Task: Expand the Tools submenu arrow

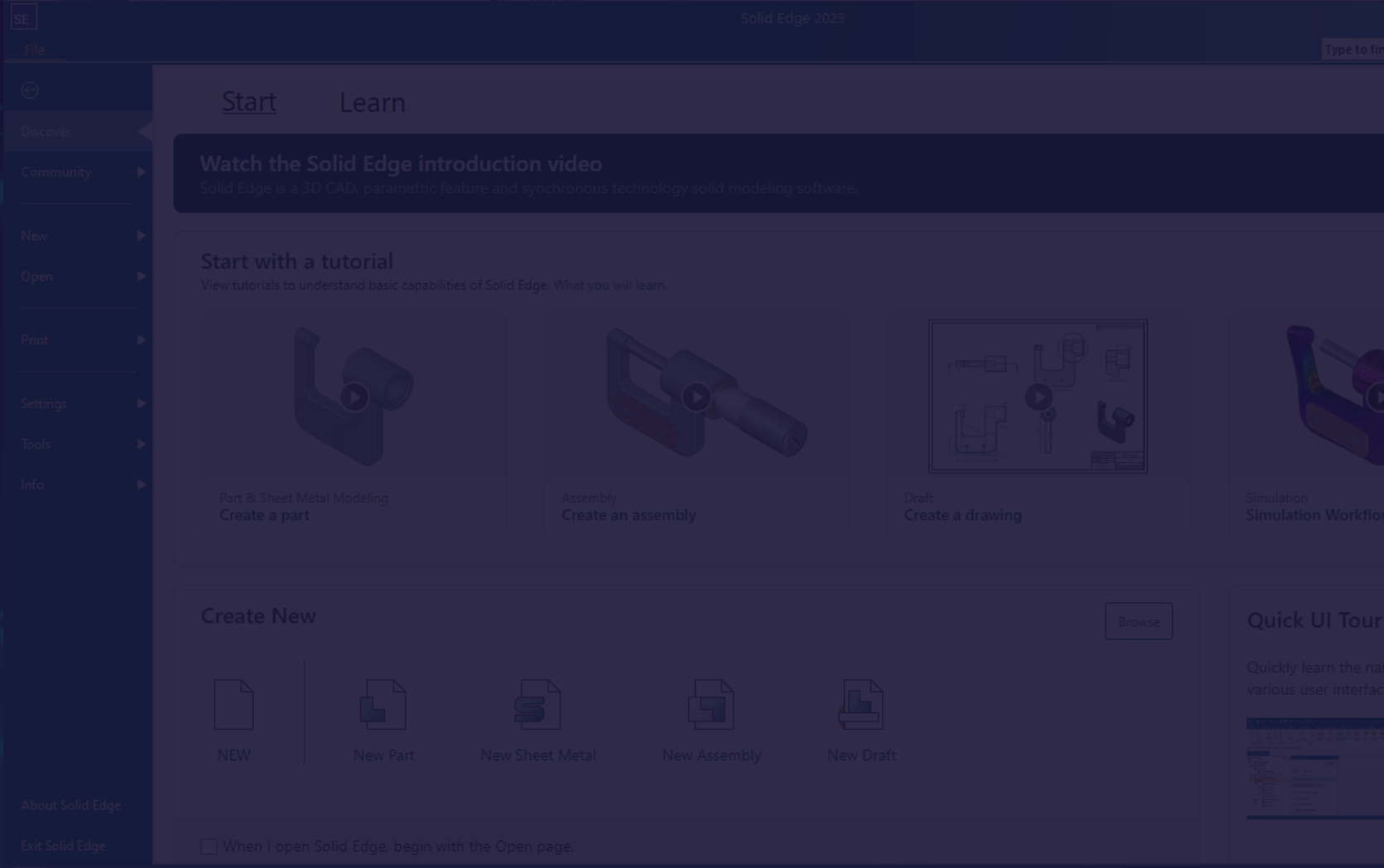Action: pos(141,445)
